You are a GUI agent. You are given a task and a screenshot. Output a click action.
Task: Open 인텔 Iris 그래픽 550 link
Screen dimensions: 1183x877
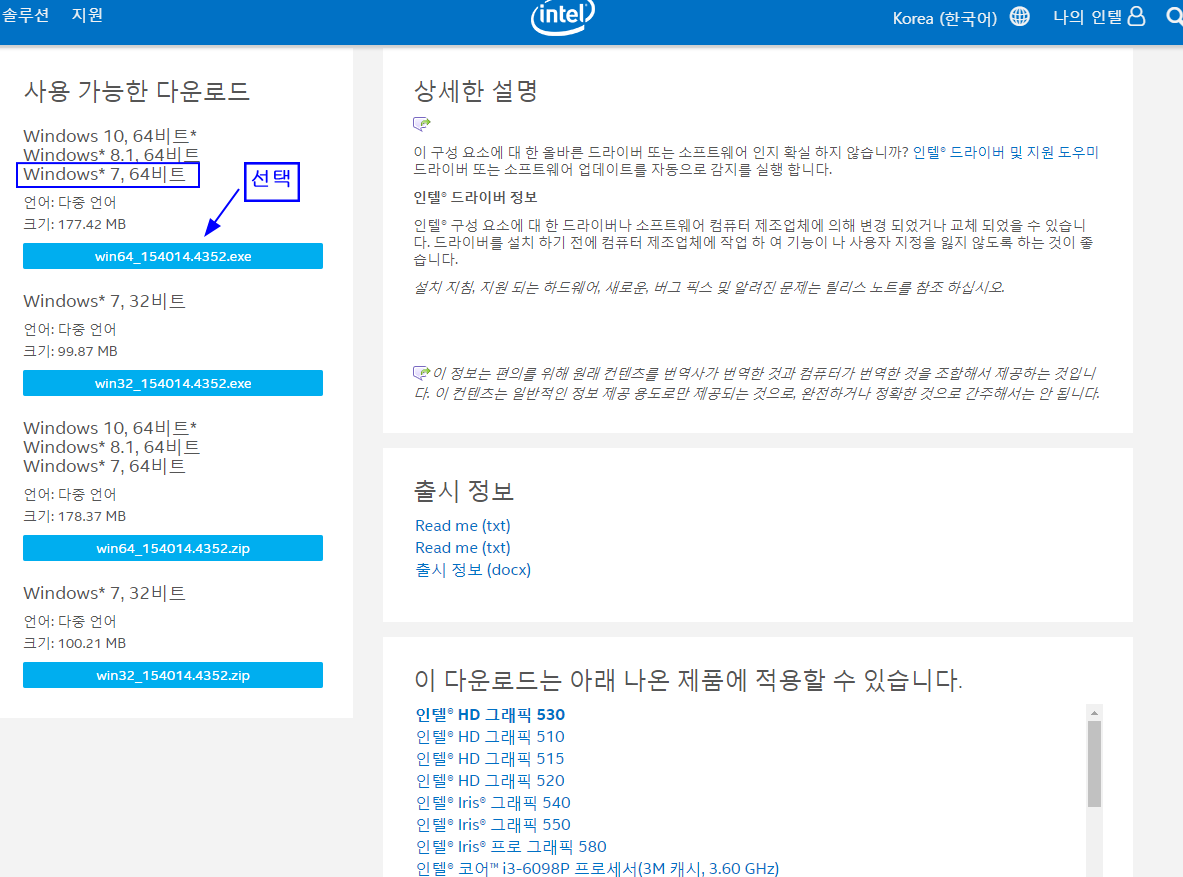[x=493, y=824]
